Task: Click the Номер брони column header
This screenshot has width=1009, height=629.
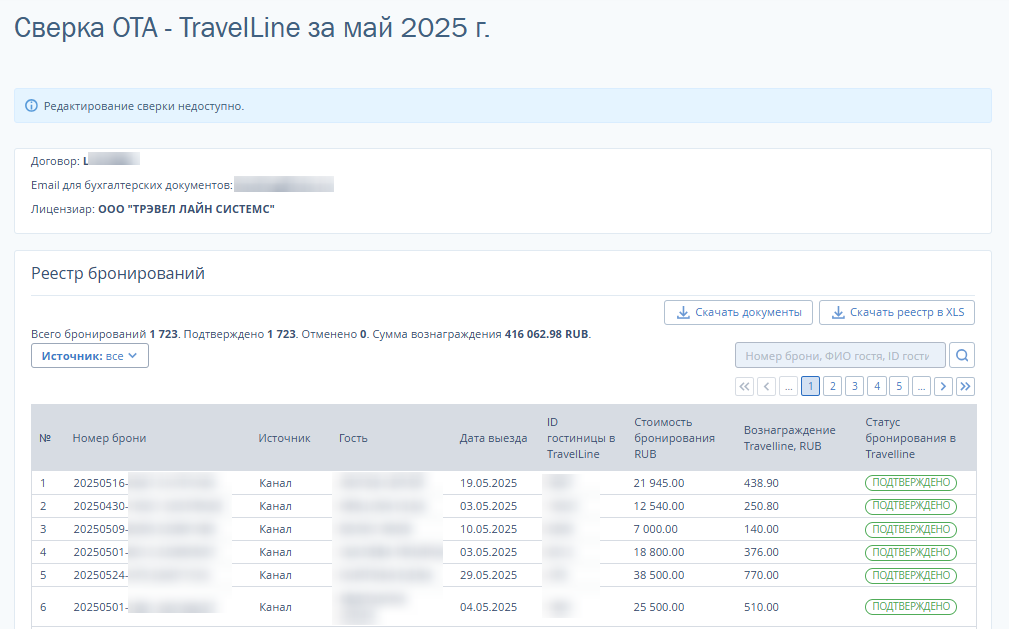Action: [x=109, y=438]
